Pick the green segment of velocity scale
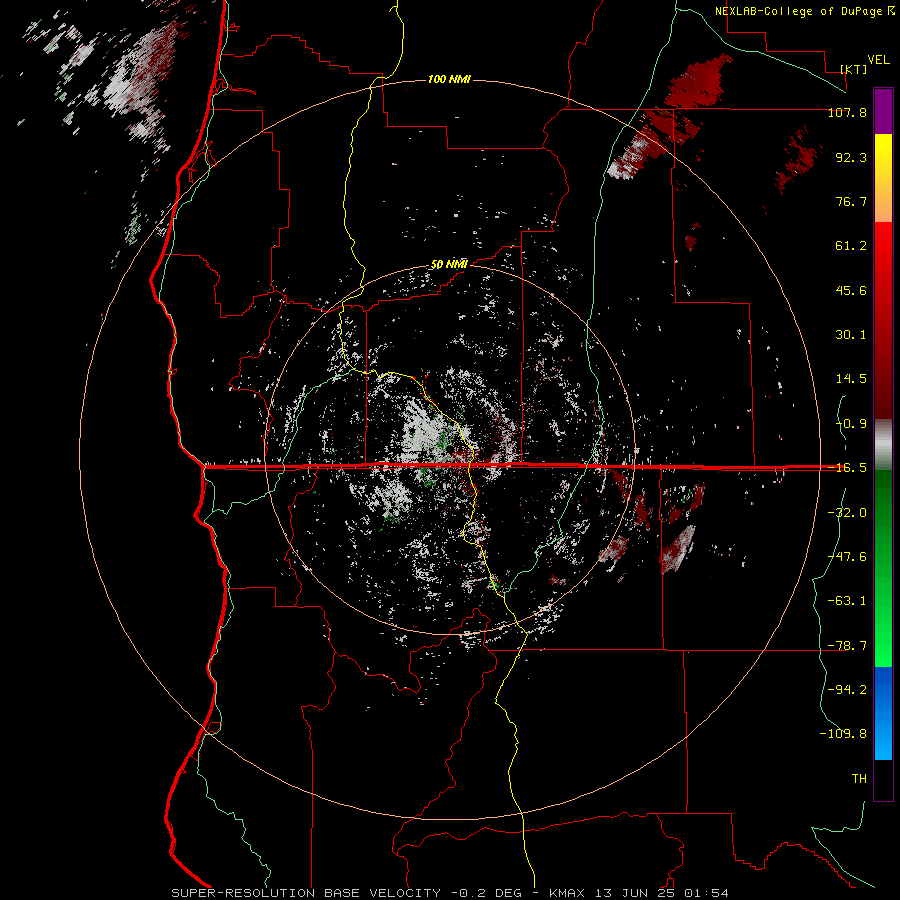900x900 pixels. tap(883, 568)
